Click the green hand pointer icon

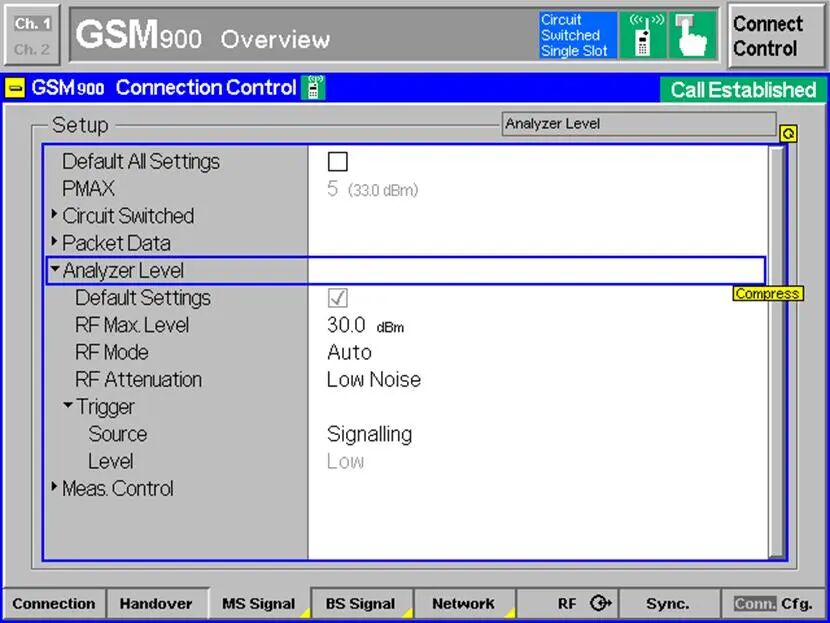[692, 35]
